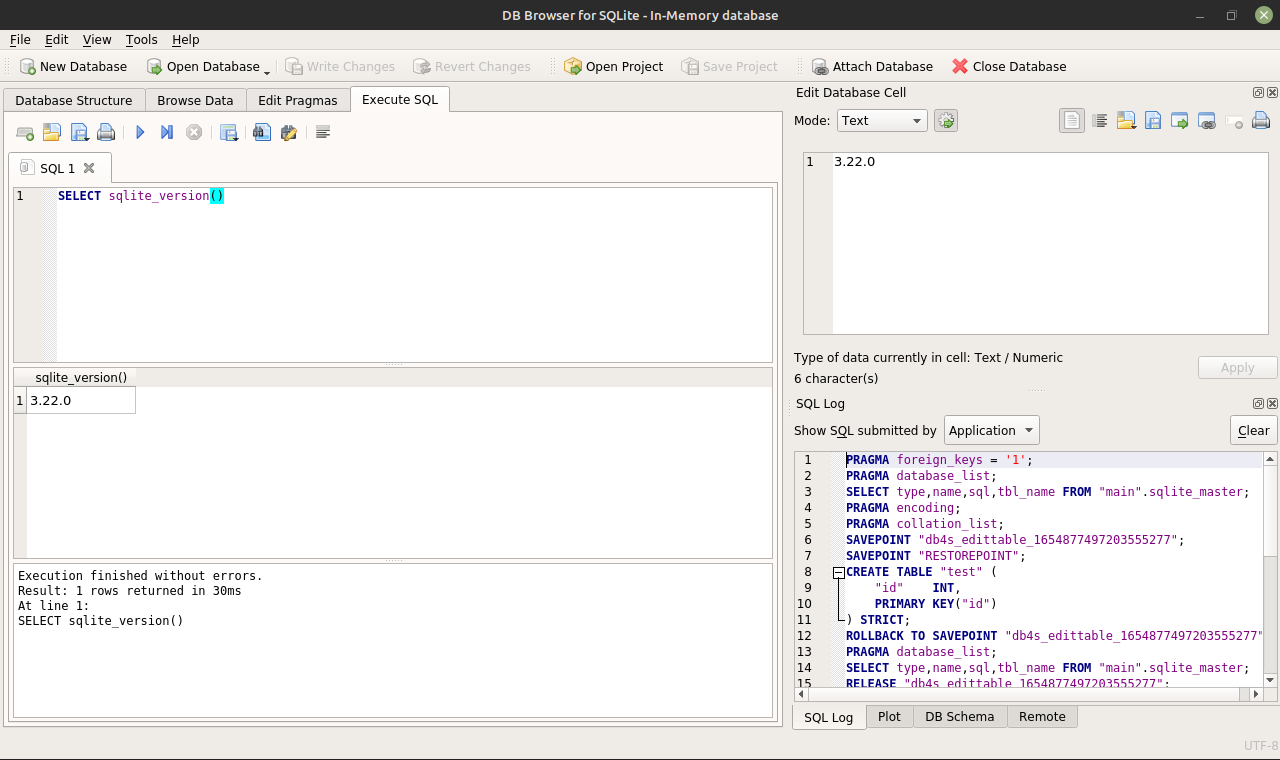Attach a database

click(x=872, y=66)
